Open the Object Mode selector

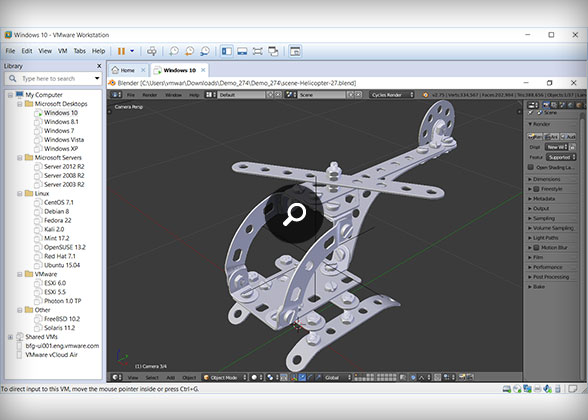(225, 377)
